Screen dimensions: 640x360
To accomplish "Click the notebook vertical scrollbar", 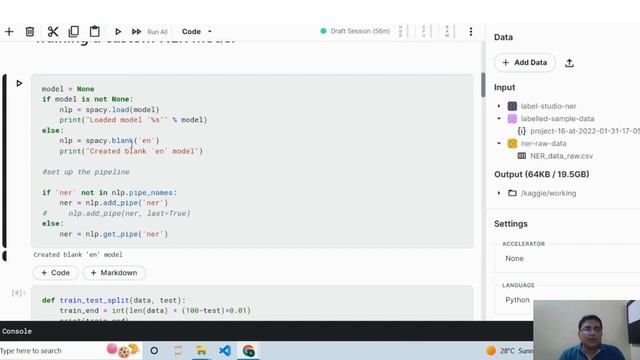I will (483, 85).
